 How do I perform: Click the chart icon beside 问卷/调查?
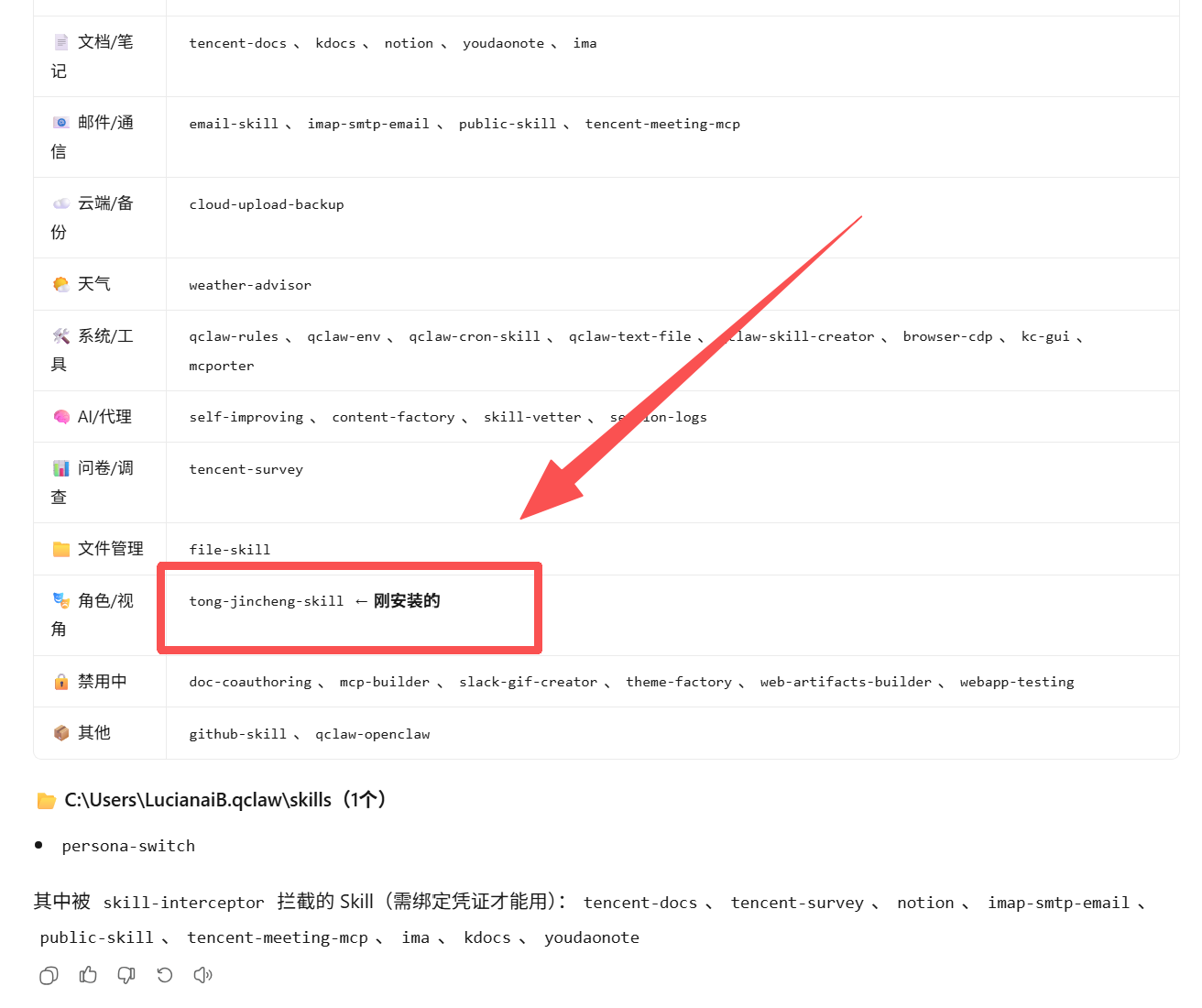tap(61, 468)
